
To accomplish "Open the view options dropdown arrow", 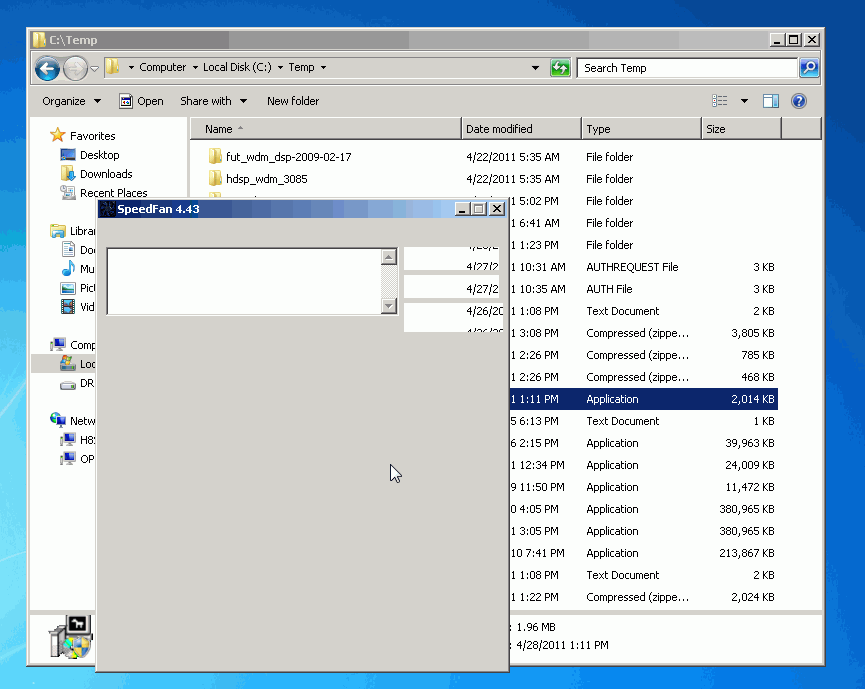I will tap(744, 101).
